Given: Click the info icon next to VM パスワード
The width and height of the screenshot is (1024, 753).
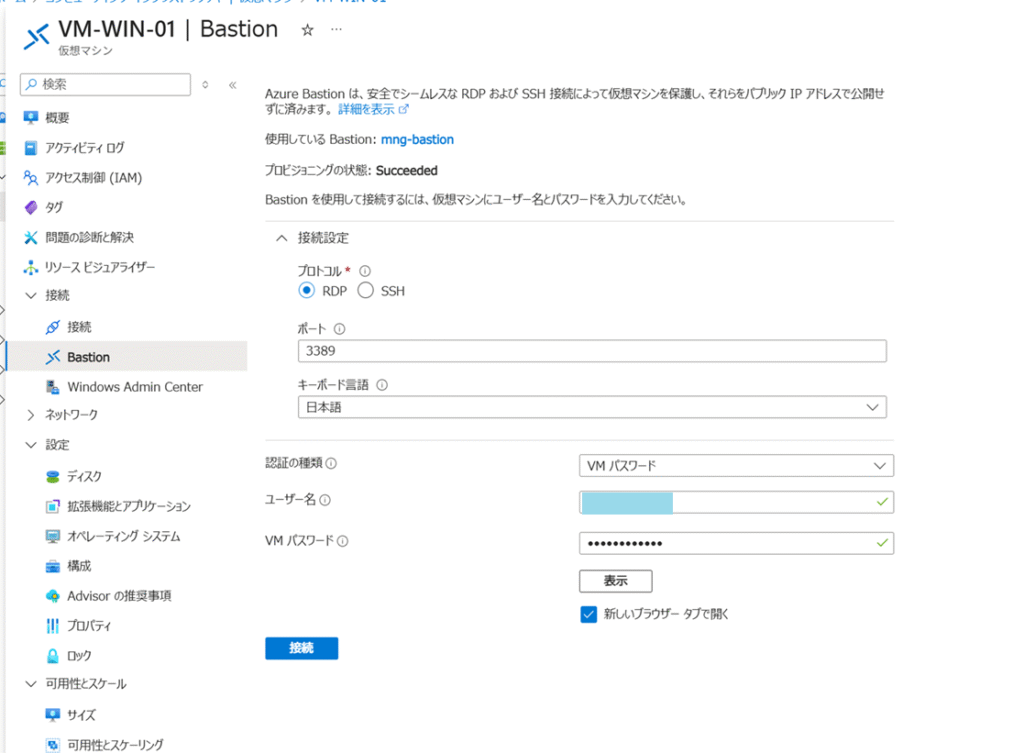Looking at the screenshot, I should click(343, 541).
